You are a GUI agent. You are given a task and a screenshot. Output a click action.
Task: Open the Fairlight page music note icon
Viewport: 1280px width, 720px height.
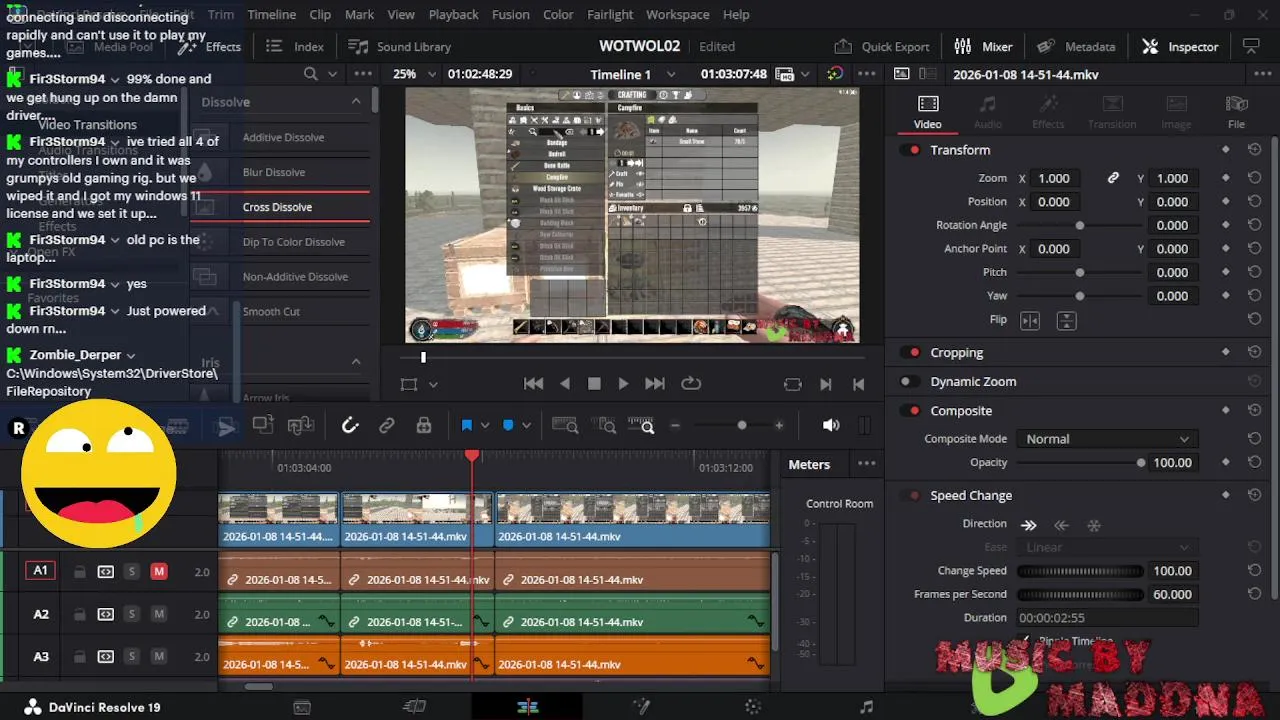pos(866,707)
